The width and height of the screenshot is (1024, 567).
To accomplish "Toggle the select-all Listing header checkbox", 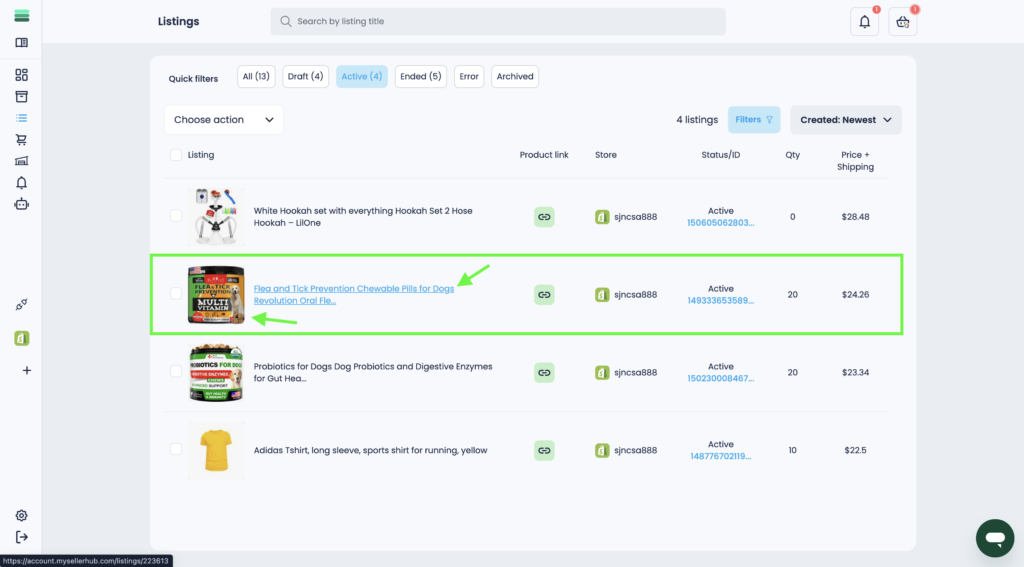I will tap(176, 155).
